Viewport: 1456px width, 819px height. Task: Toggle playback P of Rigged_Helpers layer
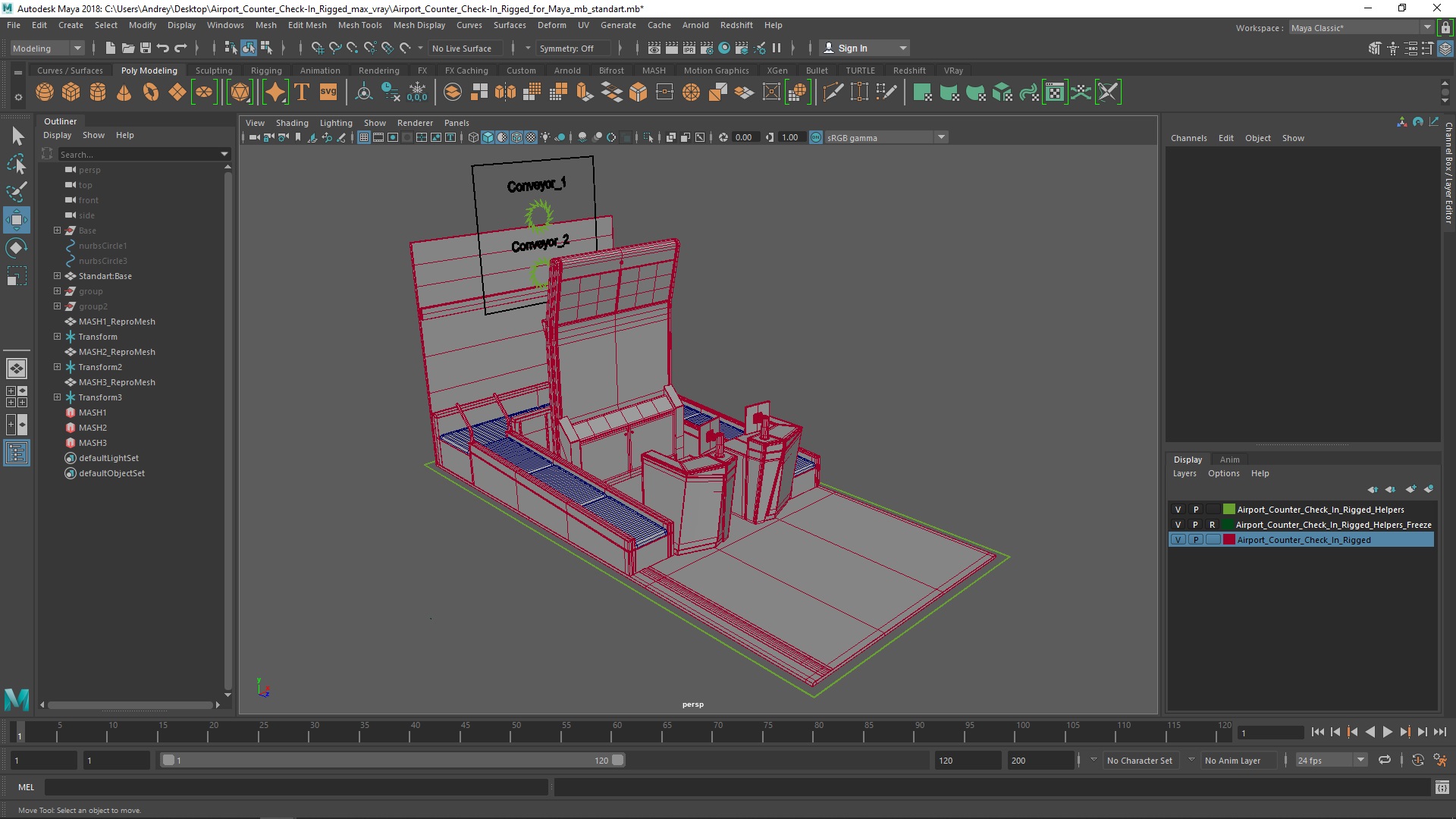(x=1196, y=510)
